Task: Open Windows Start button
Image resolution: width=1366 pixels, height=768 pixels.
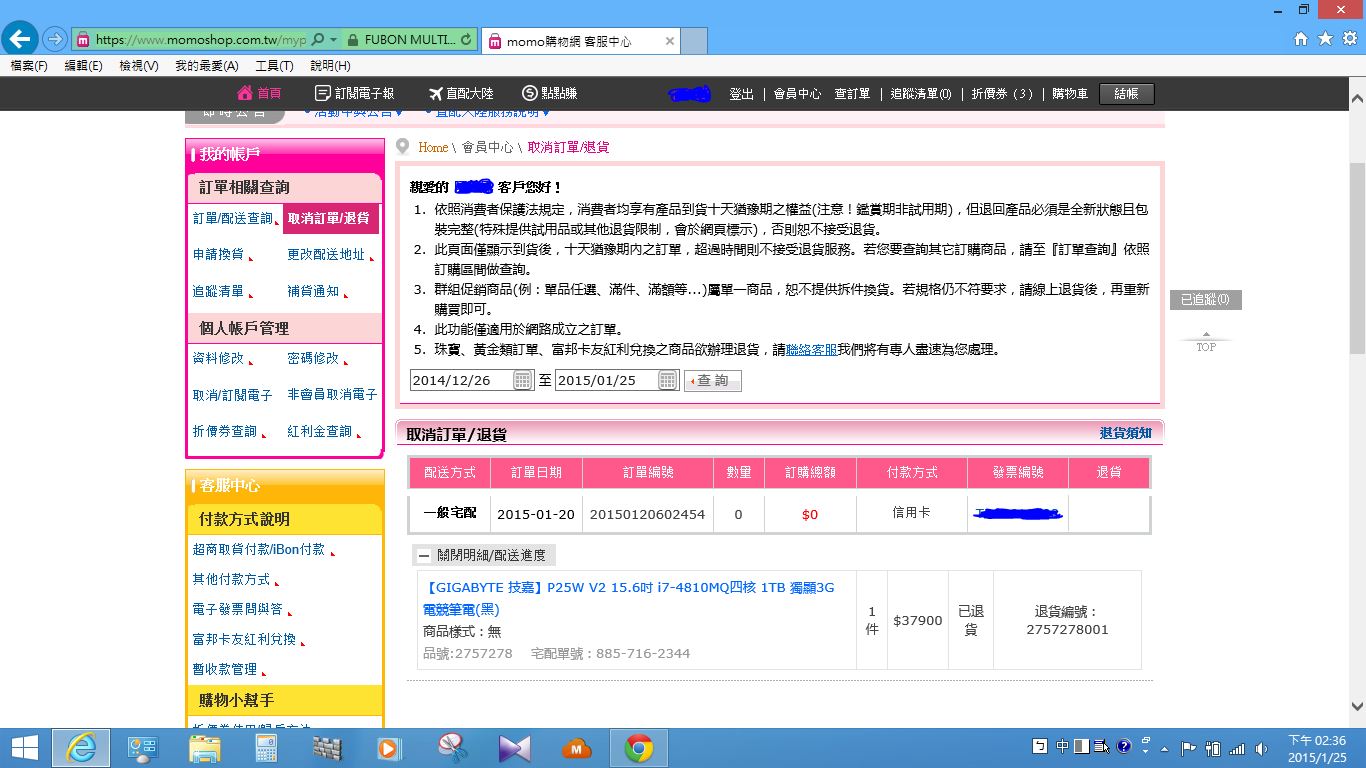Action: (24, 748)
